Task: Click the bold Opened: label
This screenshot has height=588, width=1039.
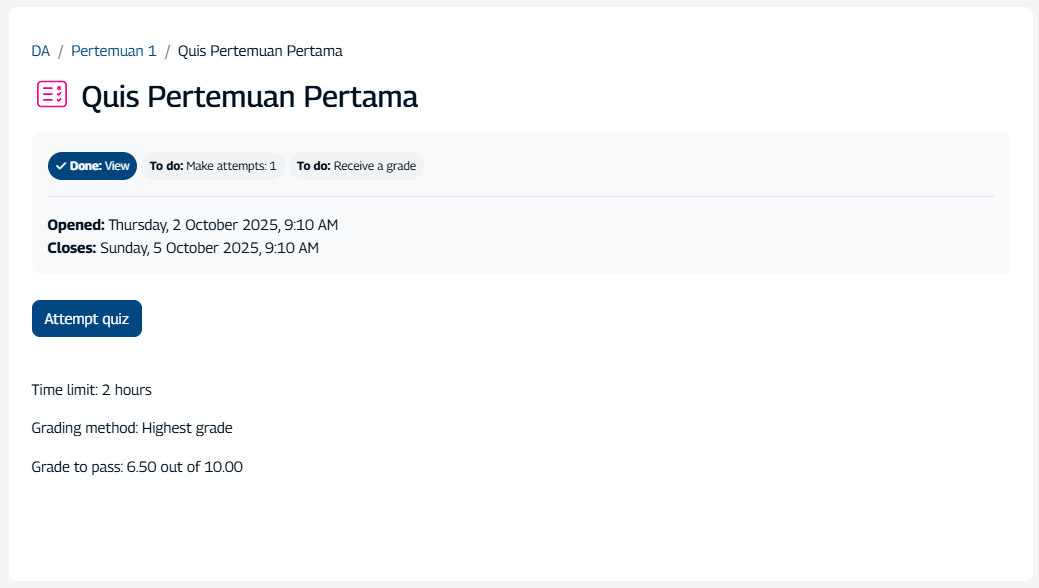Action: pyautogui.click(x=76, y=225)
